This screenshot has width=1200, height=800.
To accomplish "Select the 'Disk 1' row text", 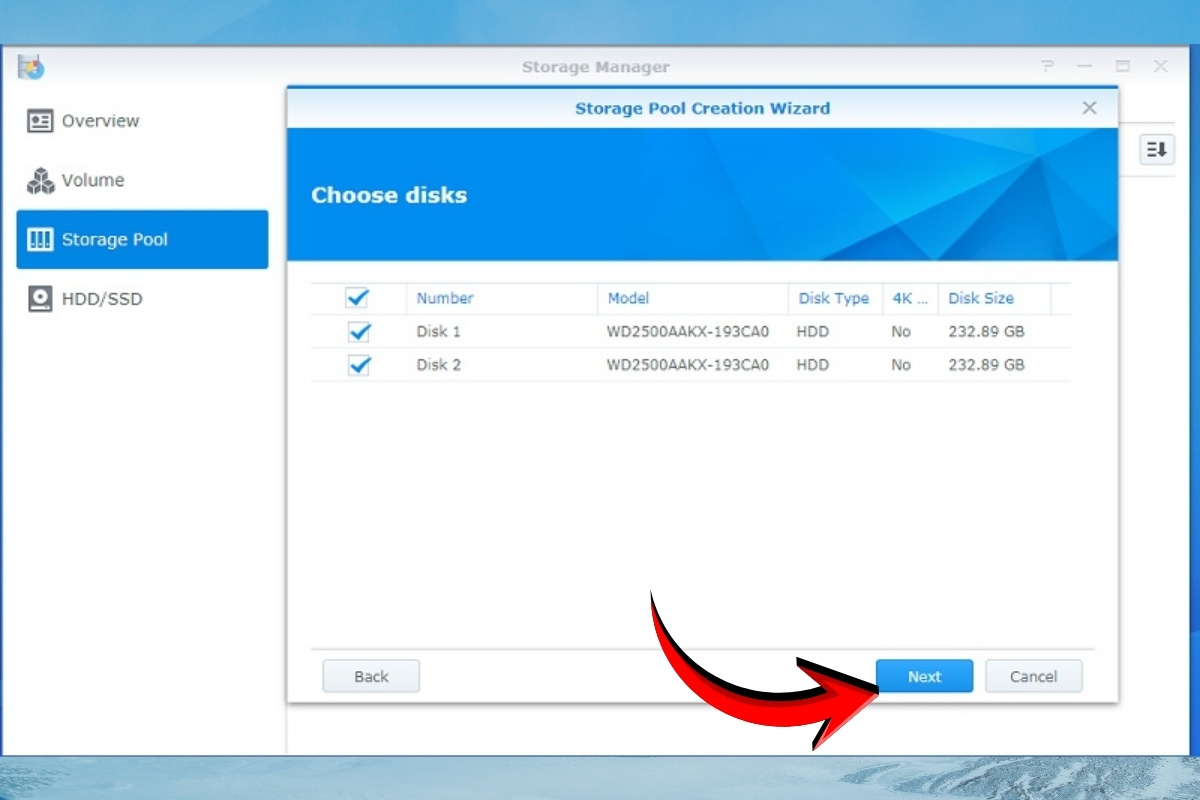I will [439, 332].
